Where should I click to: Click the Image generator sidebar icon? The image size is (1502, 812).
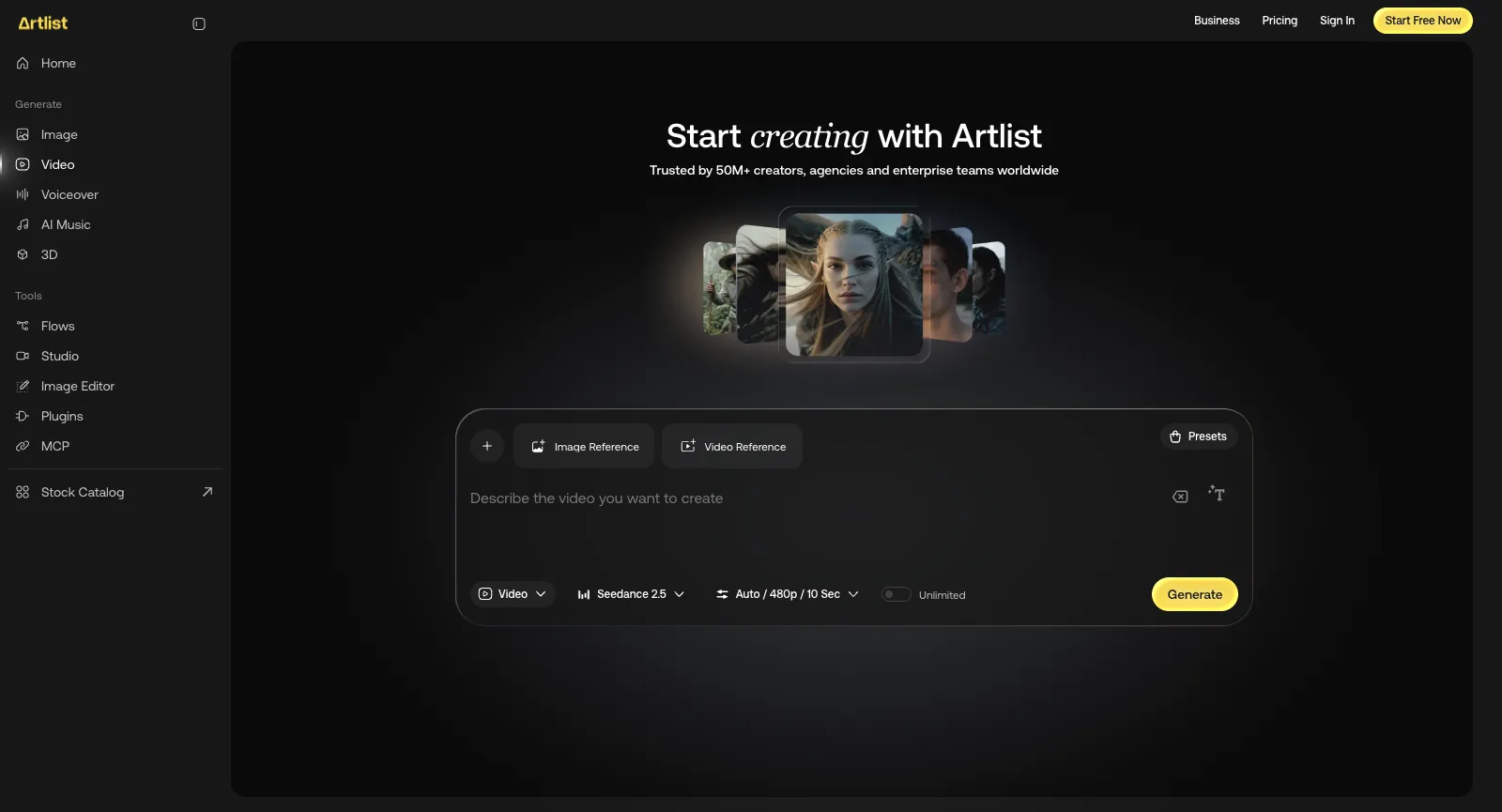23,134
